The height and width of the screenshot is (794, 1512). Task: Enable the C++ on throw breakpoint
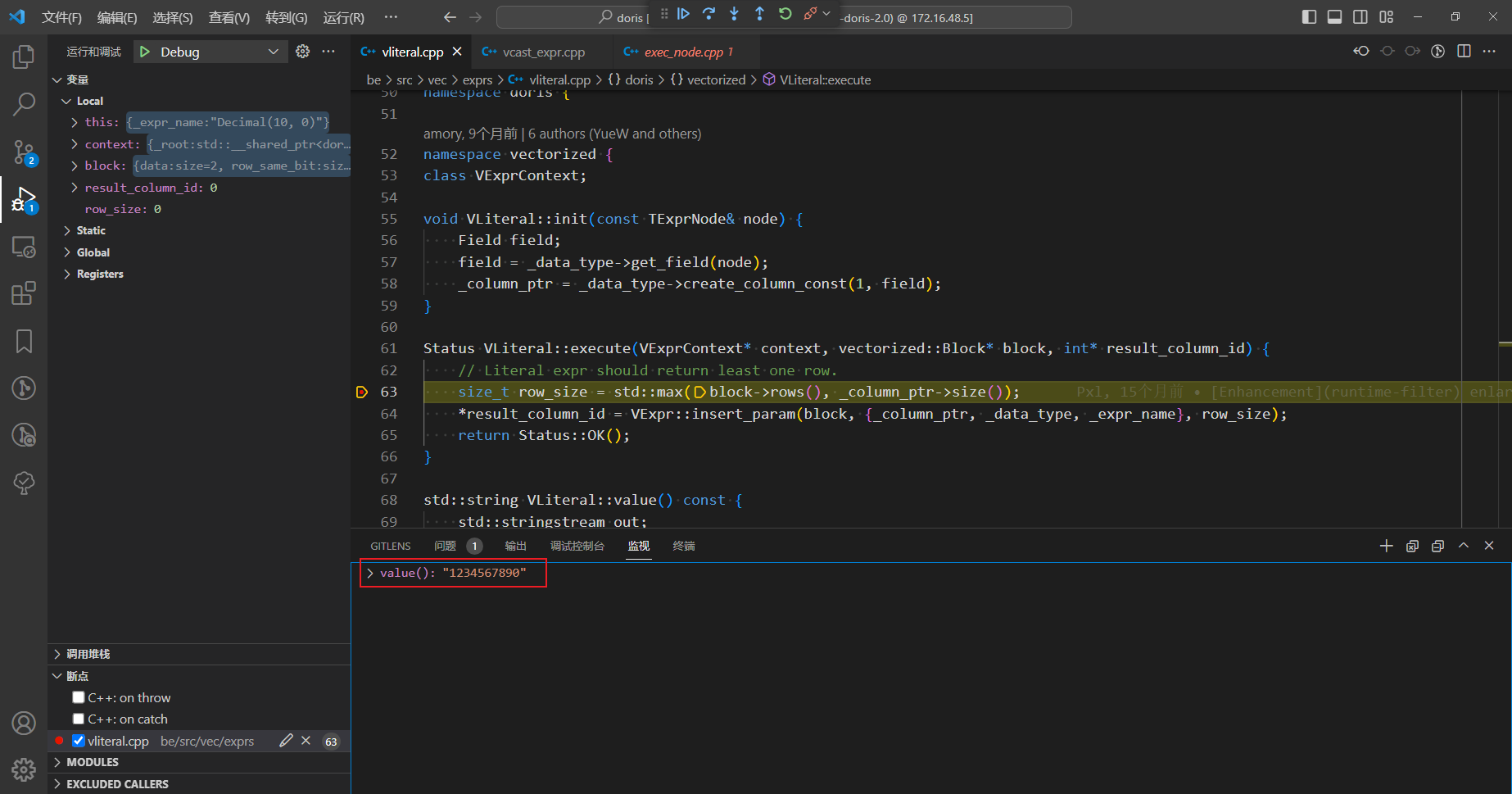pyautogui.click(x=79, y=697)
